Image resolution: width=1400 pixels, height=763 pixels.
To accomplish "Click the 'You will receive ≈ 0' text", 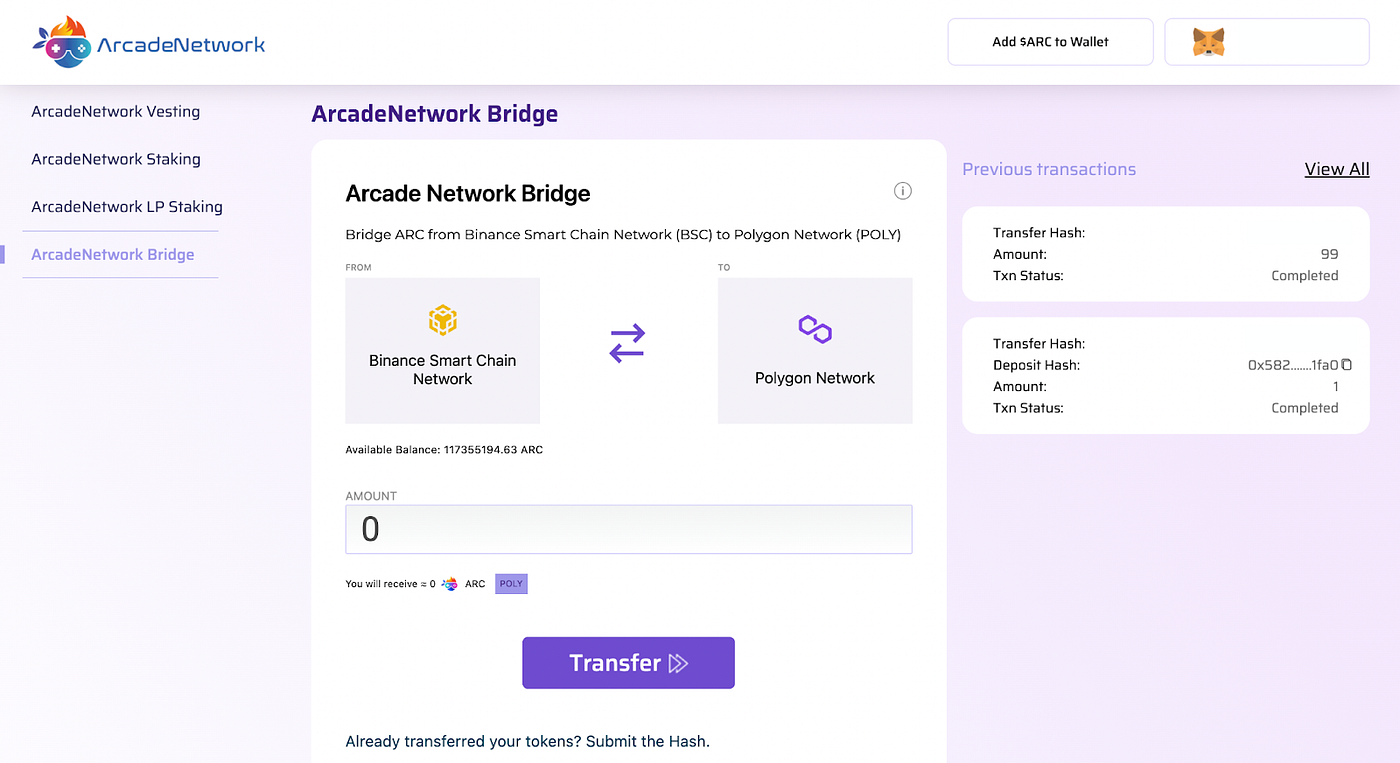I will (x=390, y=584).
